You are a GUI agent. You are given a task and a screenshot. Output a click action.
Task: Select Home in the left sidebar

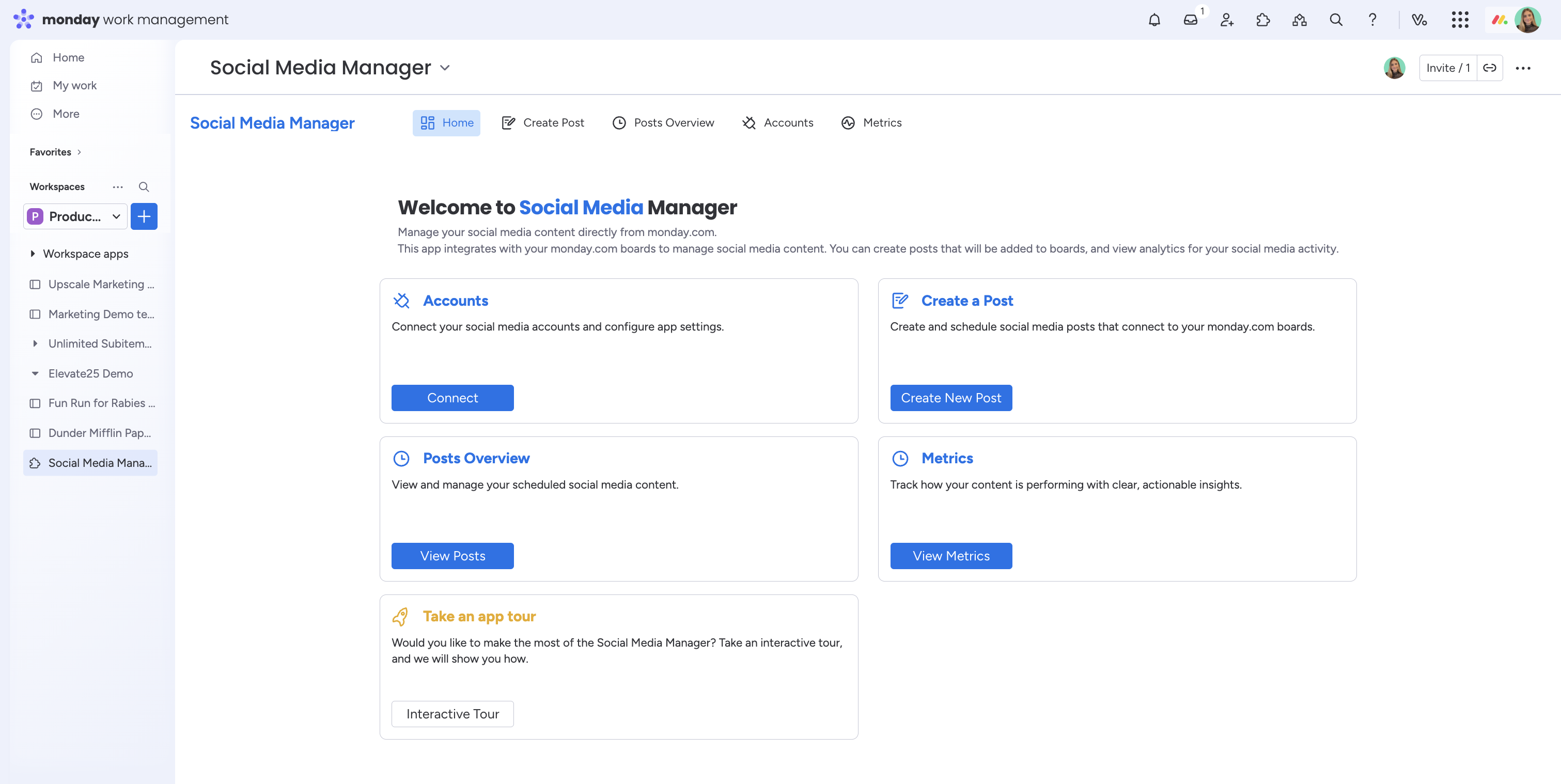[68, 57]
